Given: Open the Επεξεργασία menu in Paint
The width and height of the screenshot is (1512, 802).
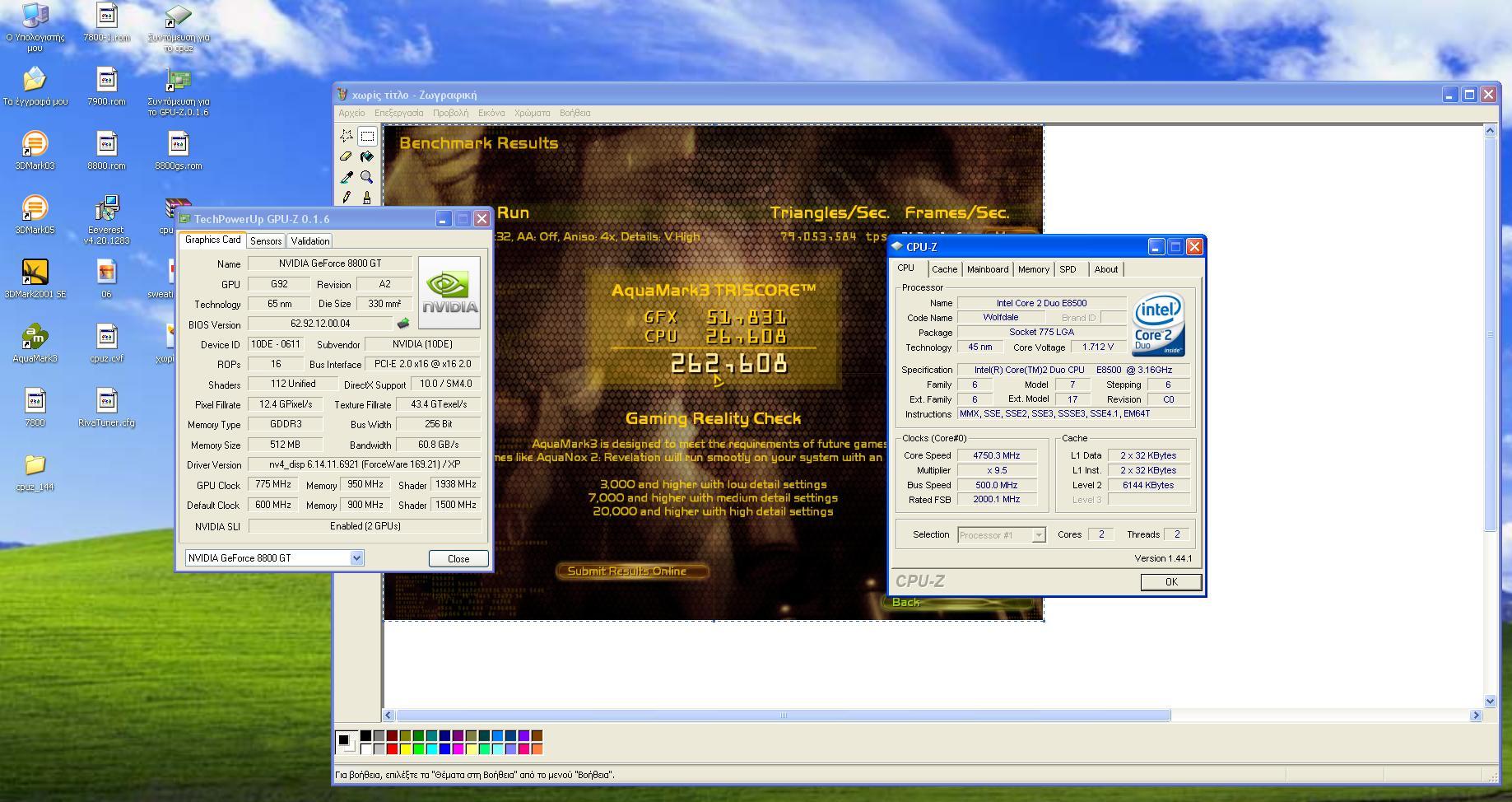Looking at the screenshot, I should coord(399,113).
